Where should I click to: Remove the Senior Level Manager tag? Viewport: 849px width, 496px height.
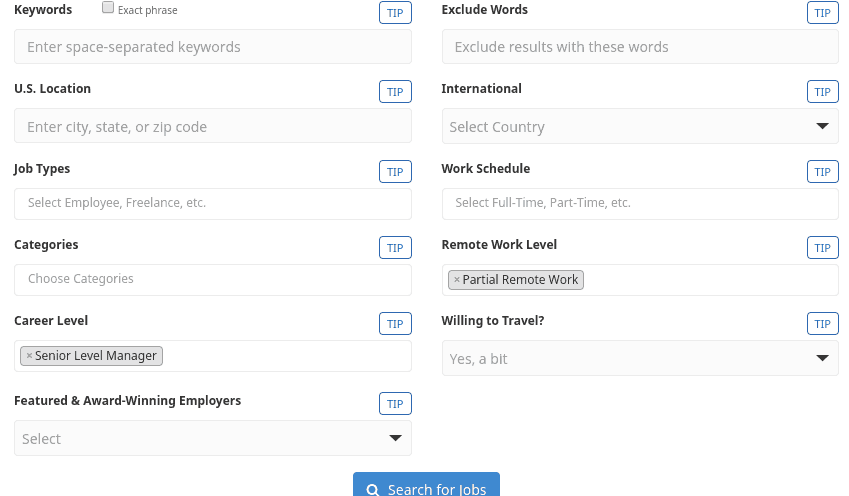coord(29,356)
